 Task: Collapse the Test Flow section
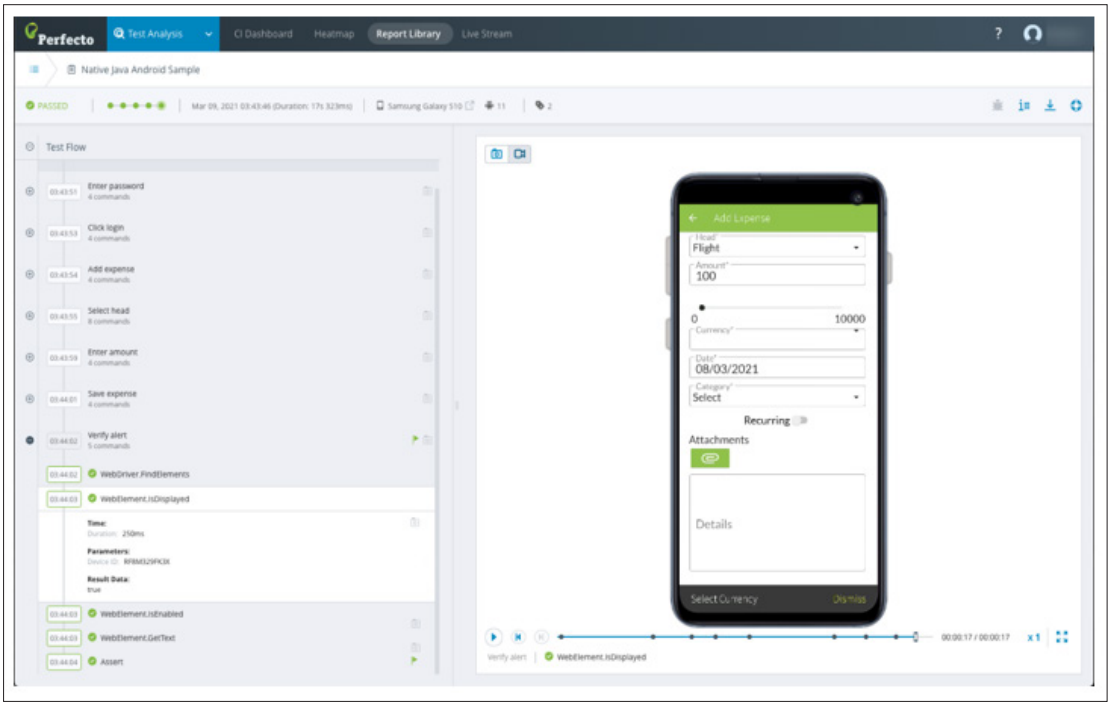click(x=30, y=147)
